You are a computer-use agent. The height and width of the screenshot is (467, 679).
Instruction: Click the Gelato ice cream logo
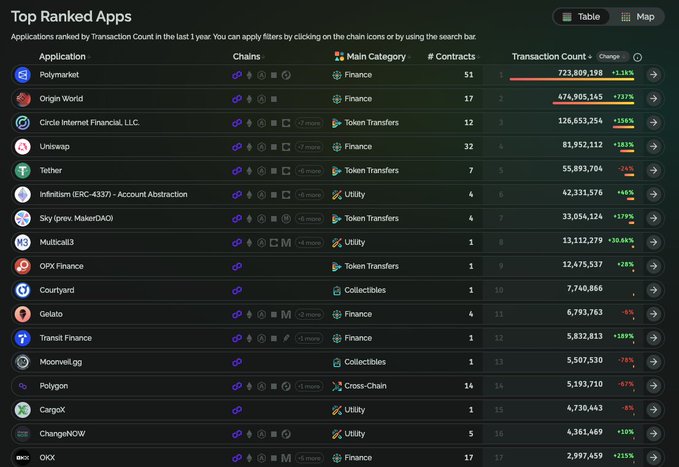tap(23, 314)
